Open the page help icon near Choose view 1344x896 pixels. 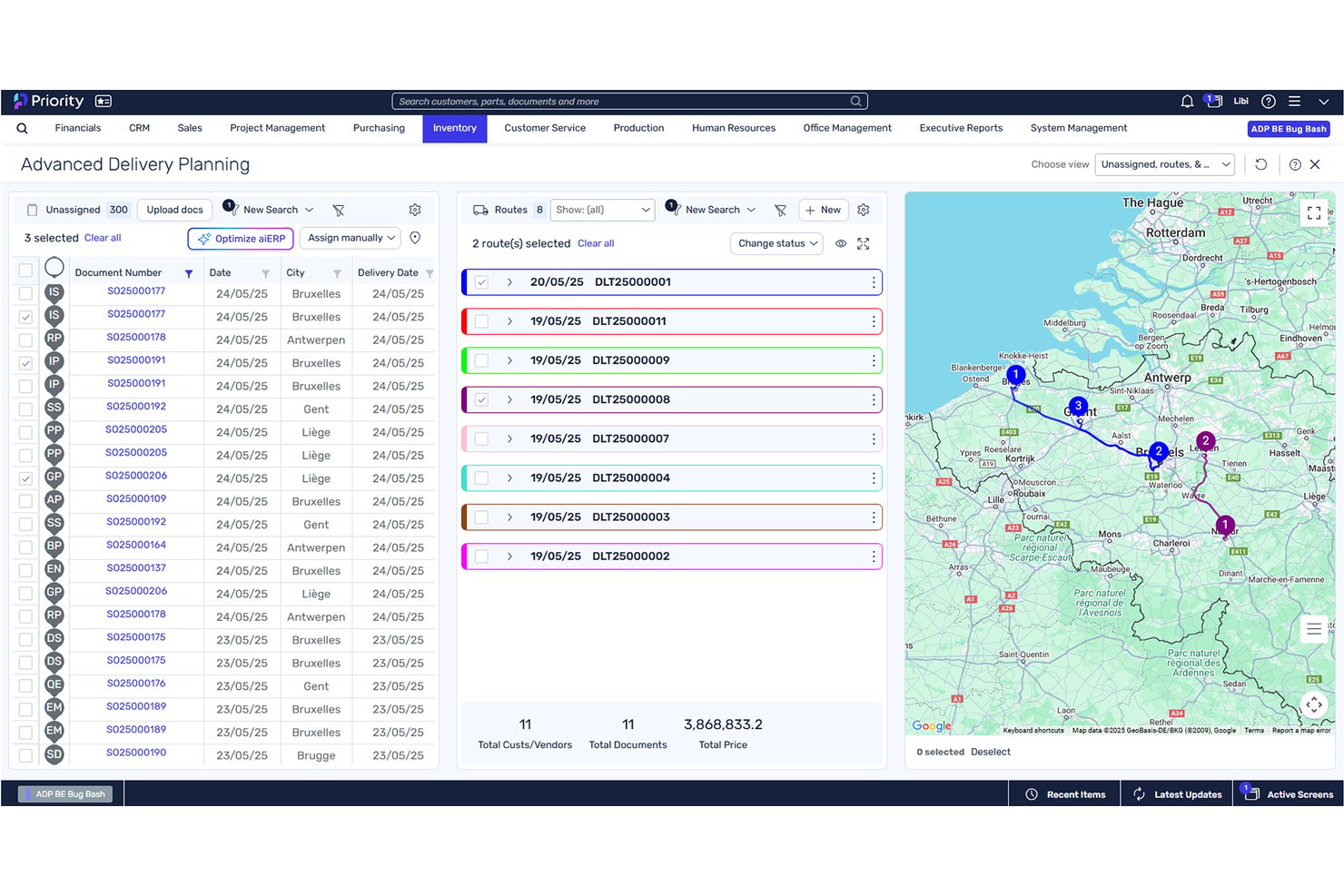pyautogui.click(x=1295, y=164)
